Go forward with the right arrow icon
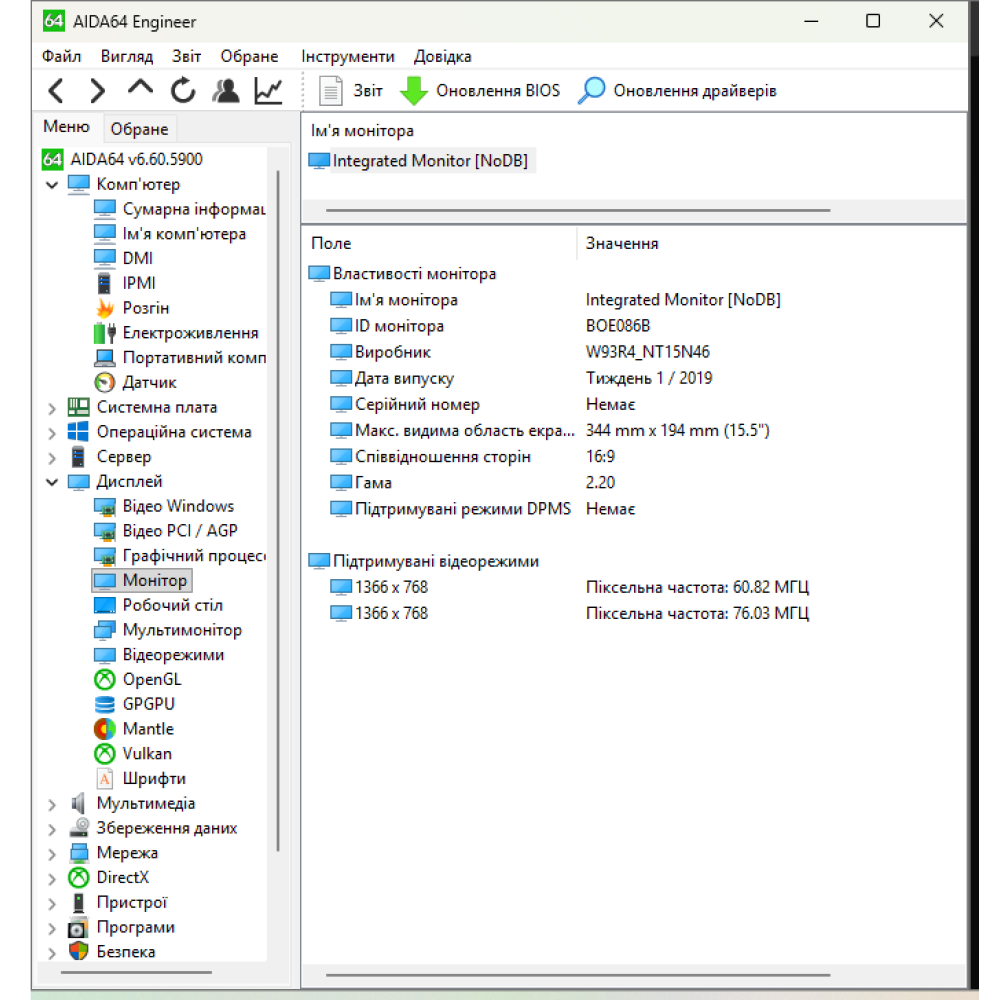1000x1000 pixels. 98,91
